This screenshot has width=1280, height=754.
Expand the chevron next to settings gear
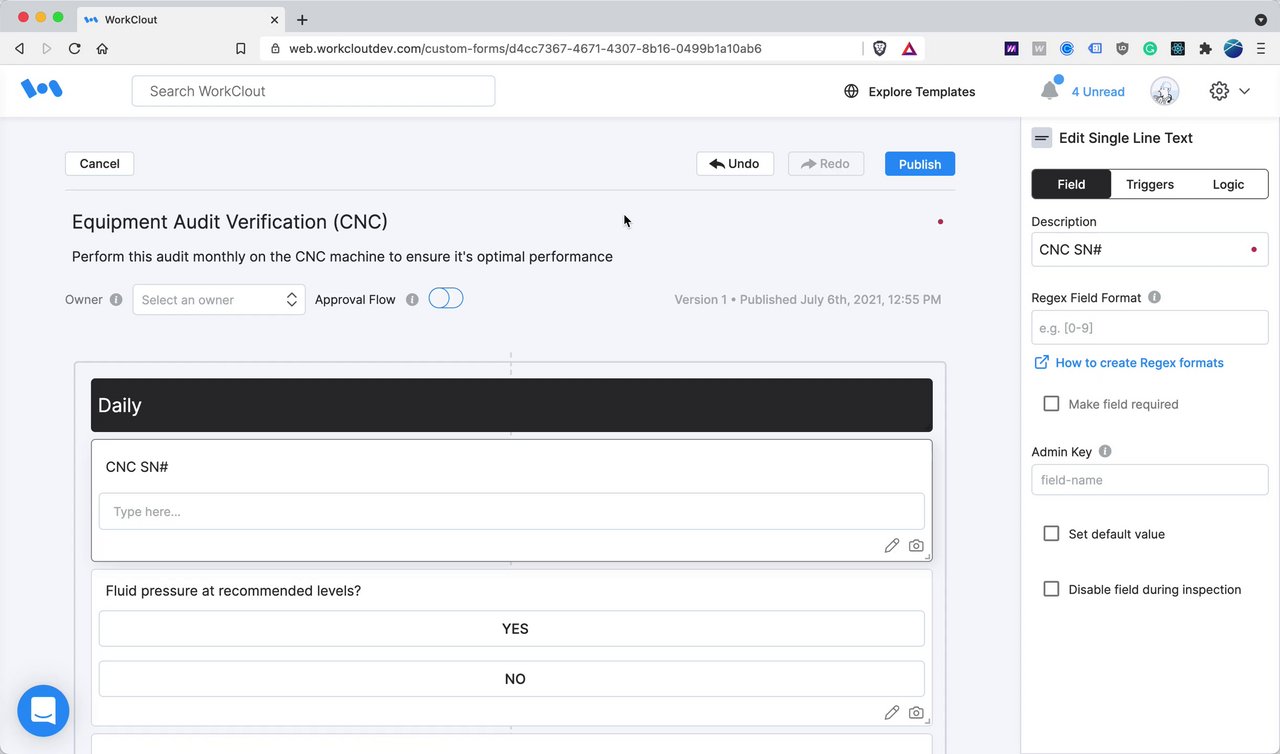point(1245,91)
